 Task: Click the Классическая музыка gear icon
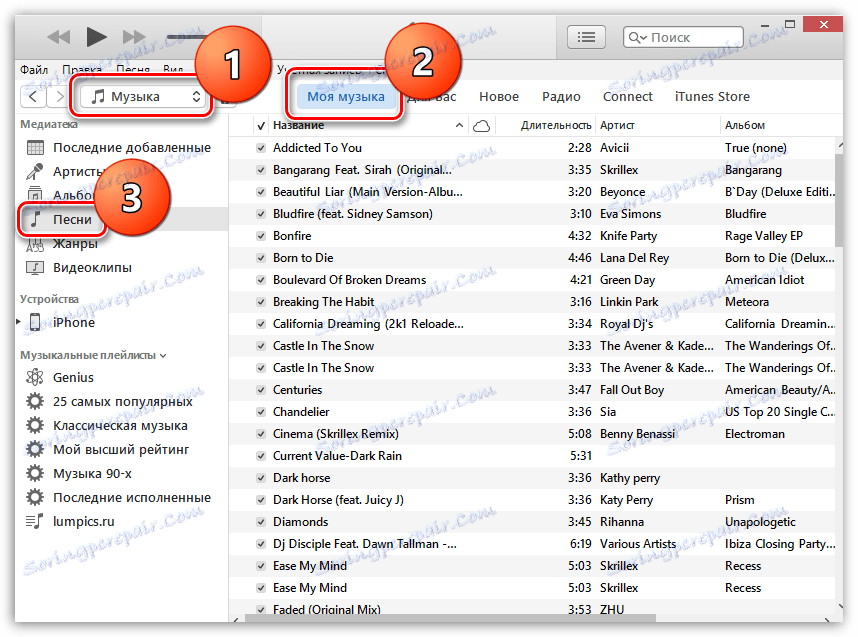tap(35, 425)
